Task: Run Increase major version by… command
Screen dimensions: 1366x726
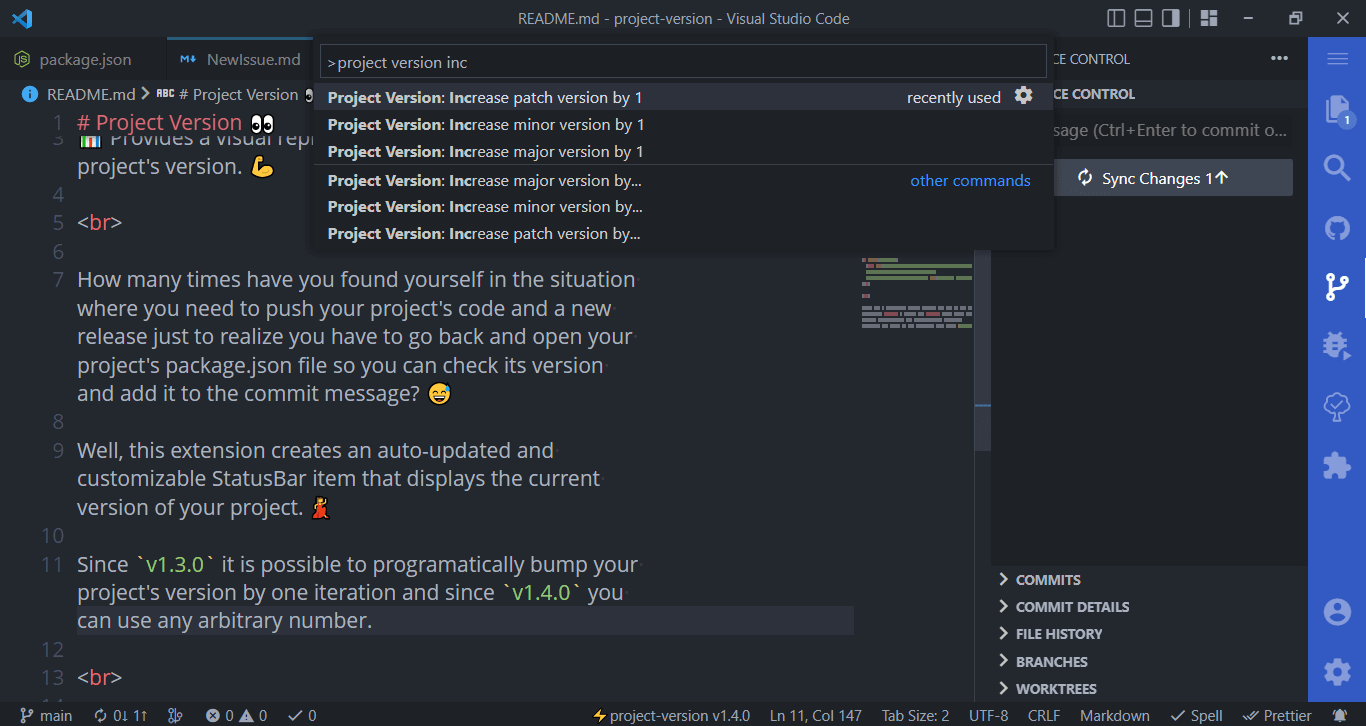Action: click(x=683, y=181)
